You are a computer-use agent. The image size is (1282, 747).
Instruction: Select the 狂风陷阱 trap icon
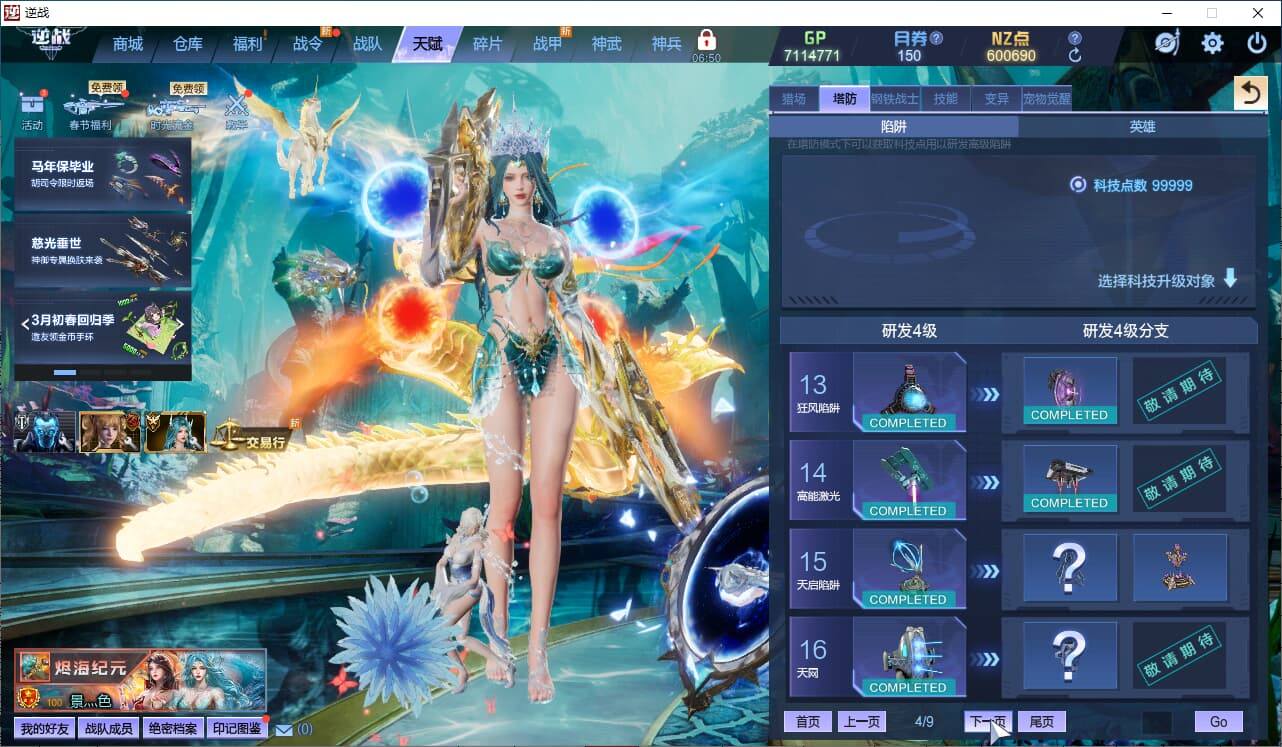(x=908, y=393)
